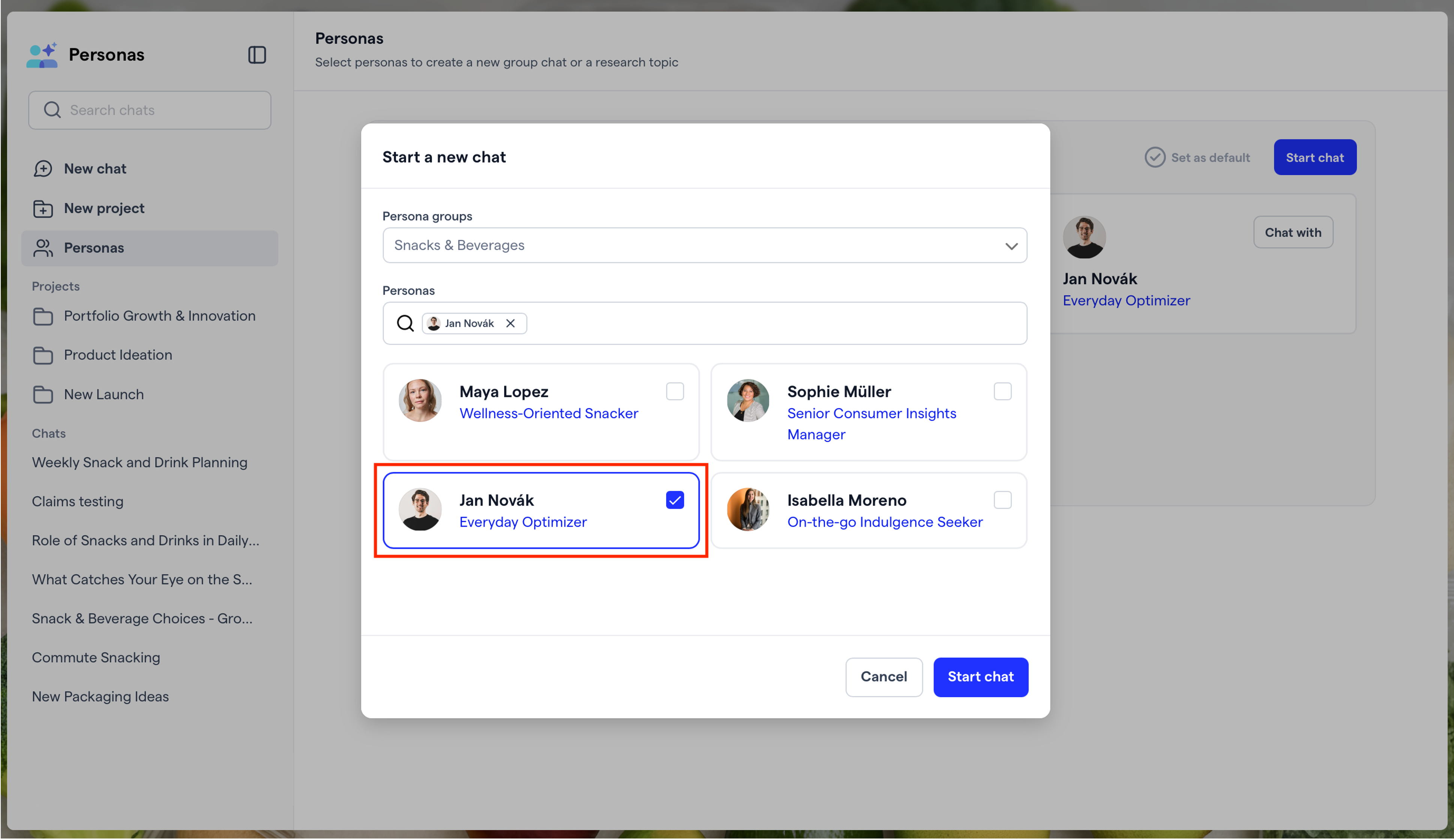
Task: Click the search magnifier in Search chats
Action: (x=52, y=110)
